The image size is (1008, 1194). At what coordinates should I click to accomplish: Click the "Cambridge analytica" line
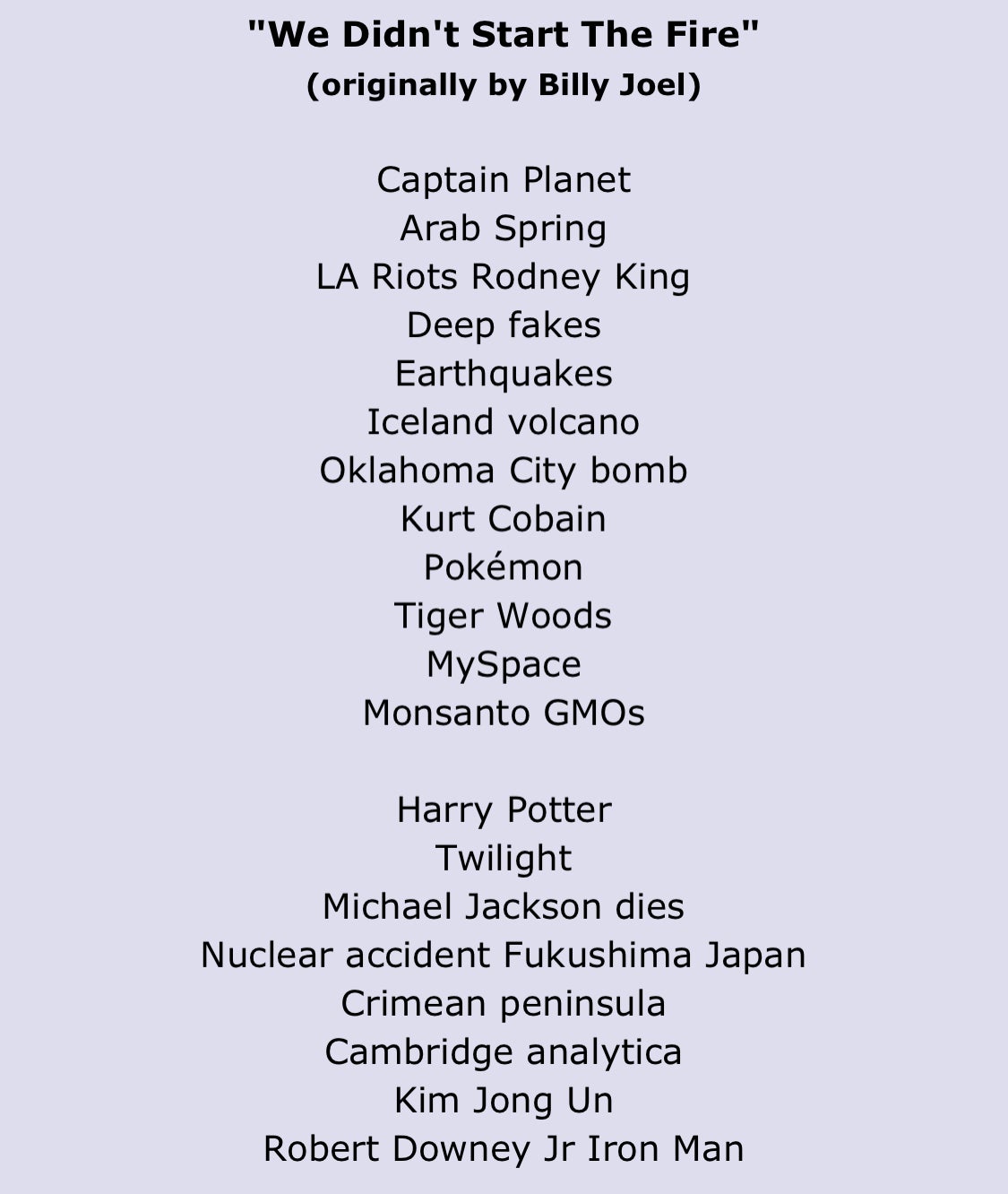(x=504, y=1051)
